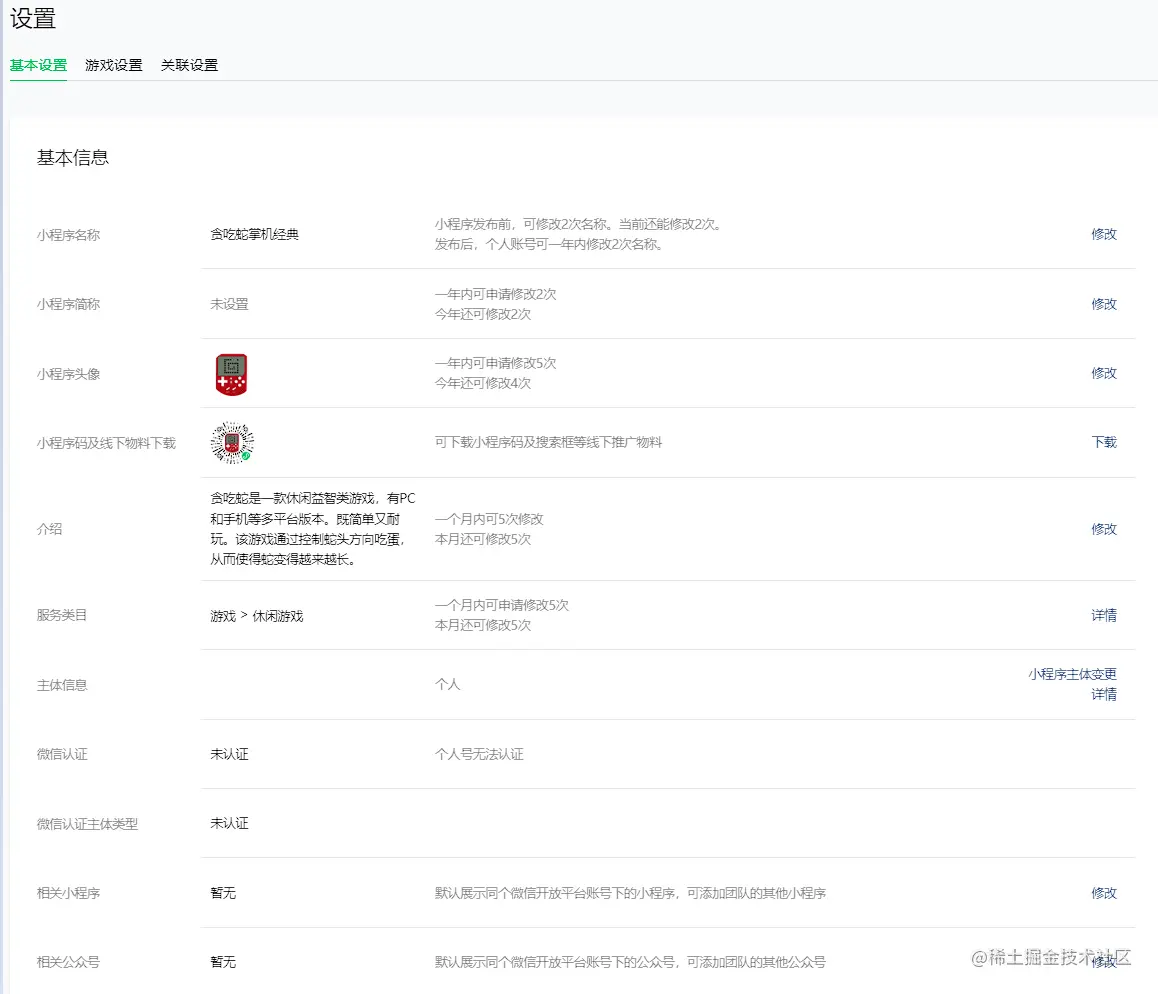The height and width of the screenshot is (994, 1158).
Task: Click the 游戏 > 休闲游戏 category text
Action: (x=257, y=616)
